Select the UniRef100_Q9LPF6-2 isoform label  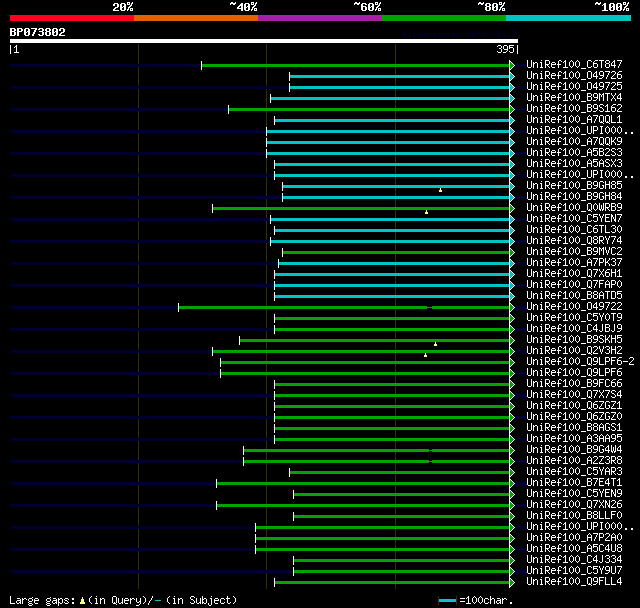click(580, 362)
